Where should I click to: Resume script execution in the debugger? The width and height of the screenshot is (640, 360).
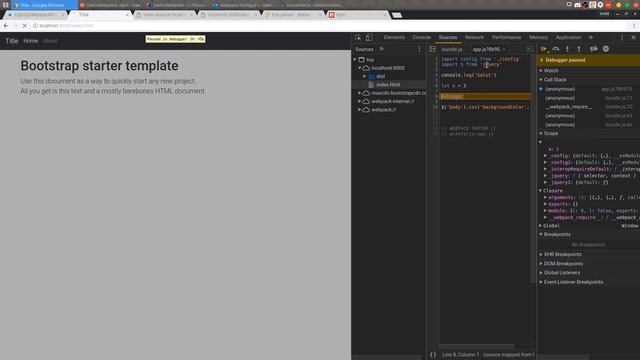coord(544,49)
